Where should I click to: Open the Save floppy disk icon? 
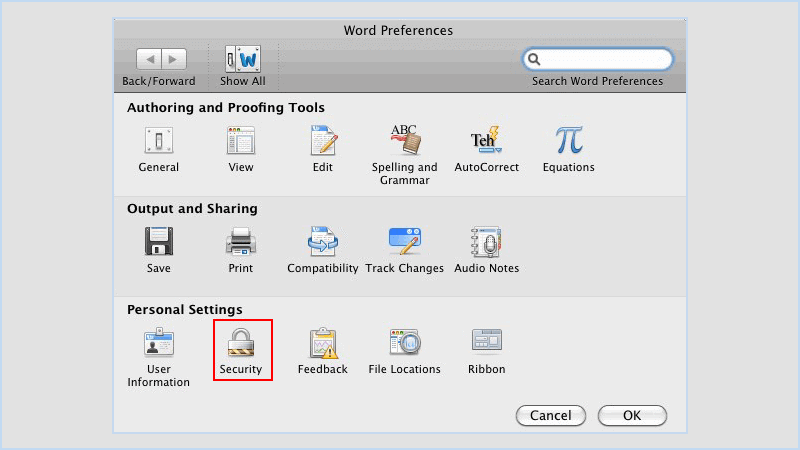pos(159,241)
